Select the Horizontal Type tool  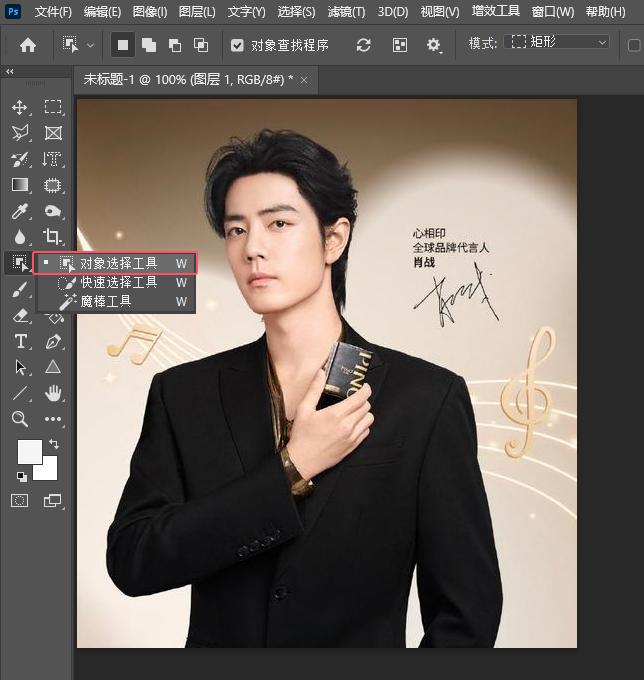point(20,341)
